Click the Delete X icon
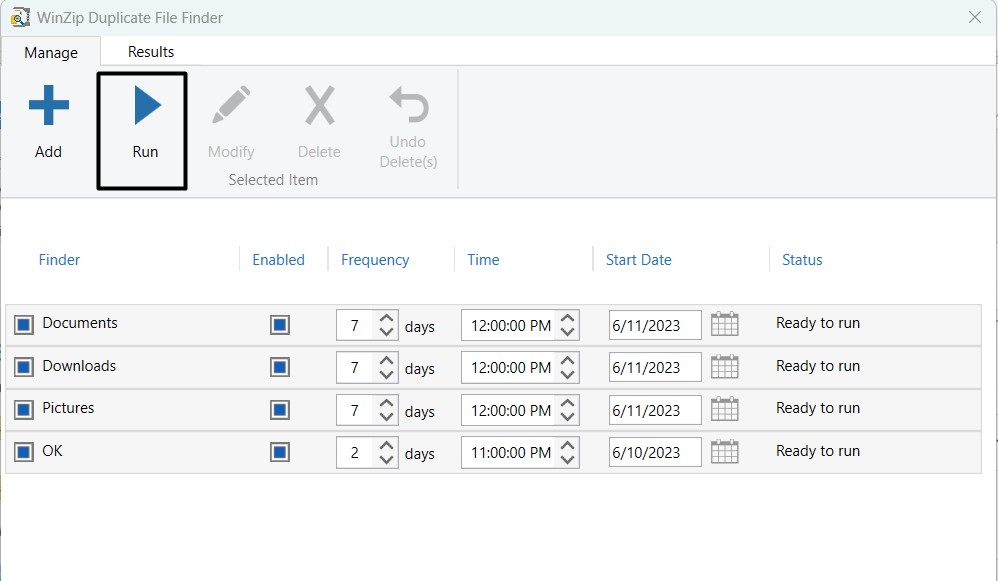Screen dimensions: 998x581 coord(319,106)
